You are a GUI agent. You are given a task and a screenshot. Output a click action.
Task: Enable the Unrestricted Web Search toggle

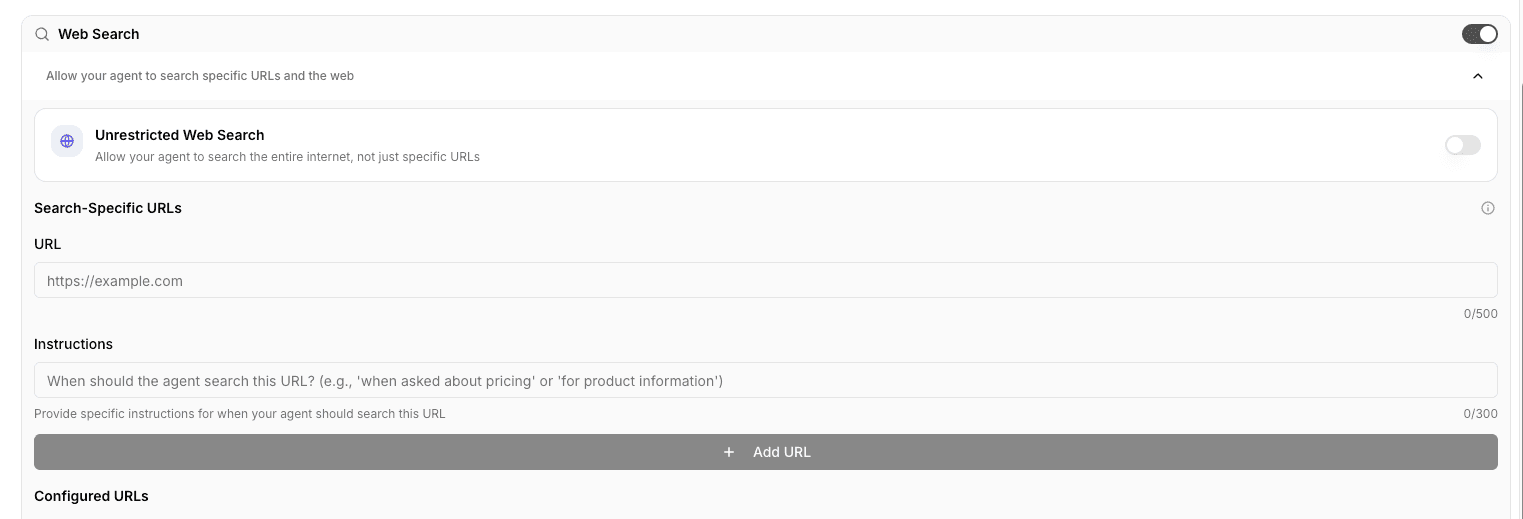coord(1462,145)
